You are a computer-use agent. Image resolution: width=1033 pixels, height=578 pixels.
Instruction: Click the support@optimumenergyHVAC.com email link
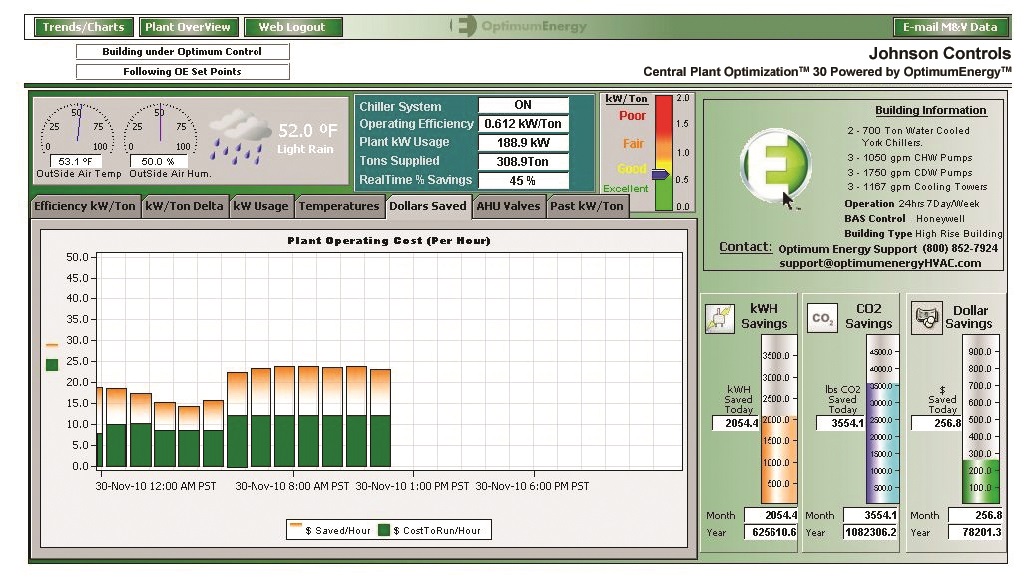click(880, 263)
